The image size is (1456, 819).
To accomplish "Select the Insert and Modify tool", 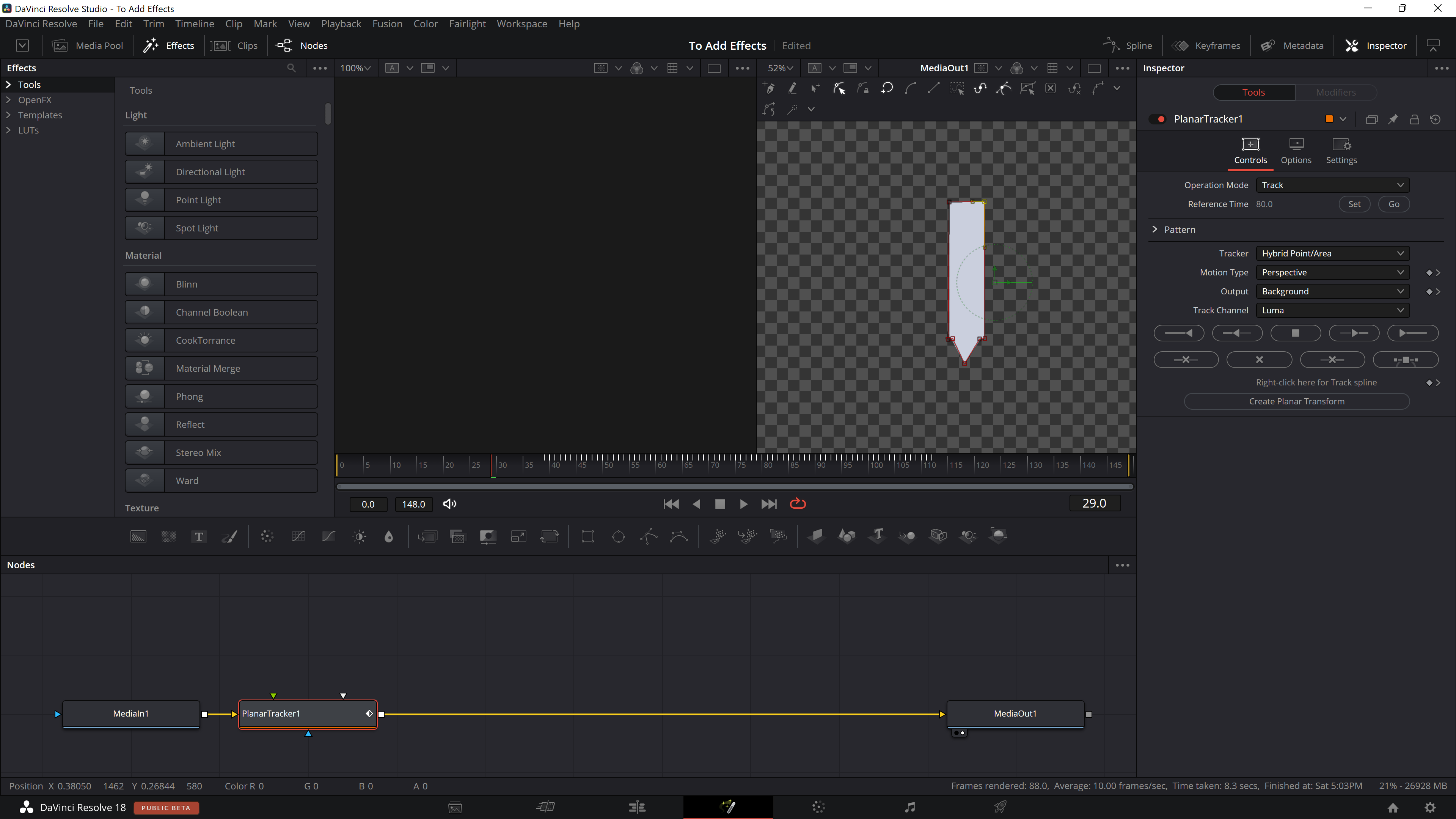I will [815, 88].
